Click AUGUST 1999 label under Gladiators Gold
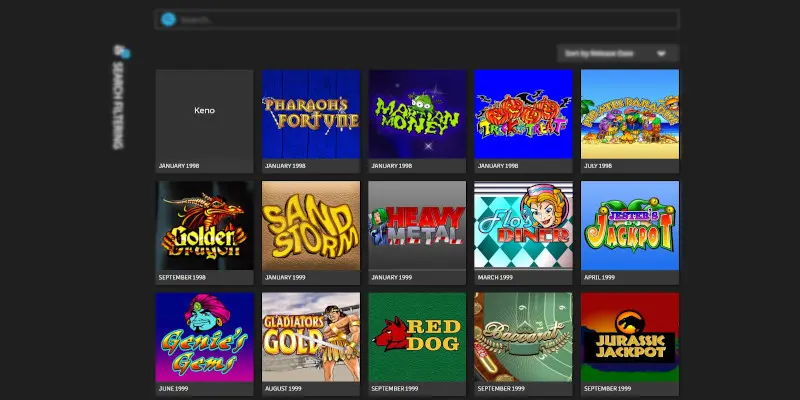800x400 pixels. coord(283,389)
